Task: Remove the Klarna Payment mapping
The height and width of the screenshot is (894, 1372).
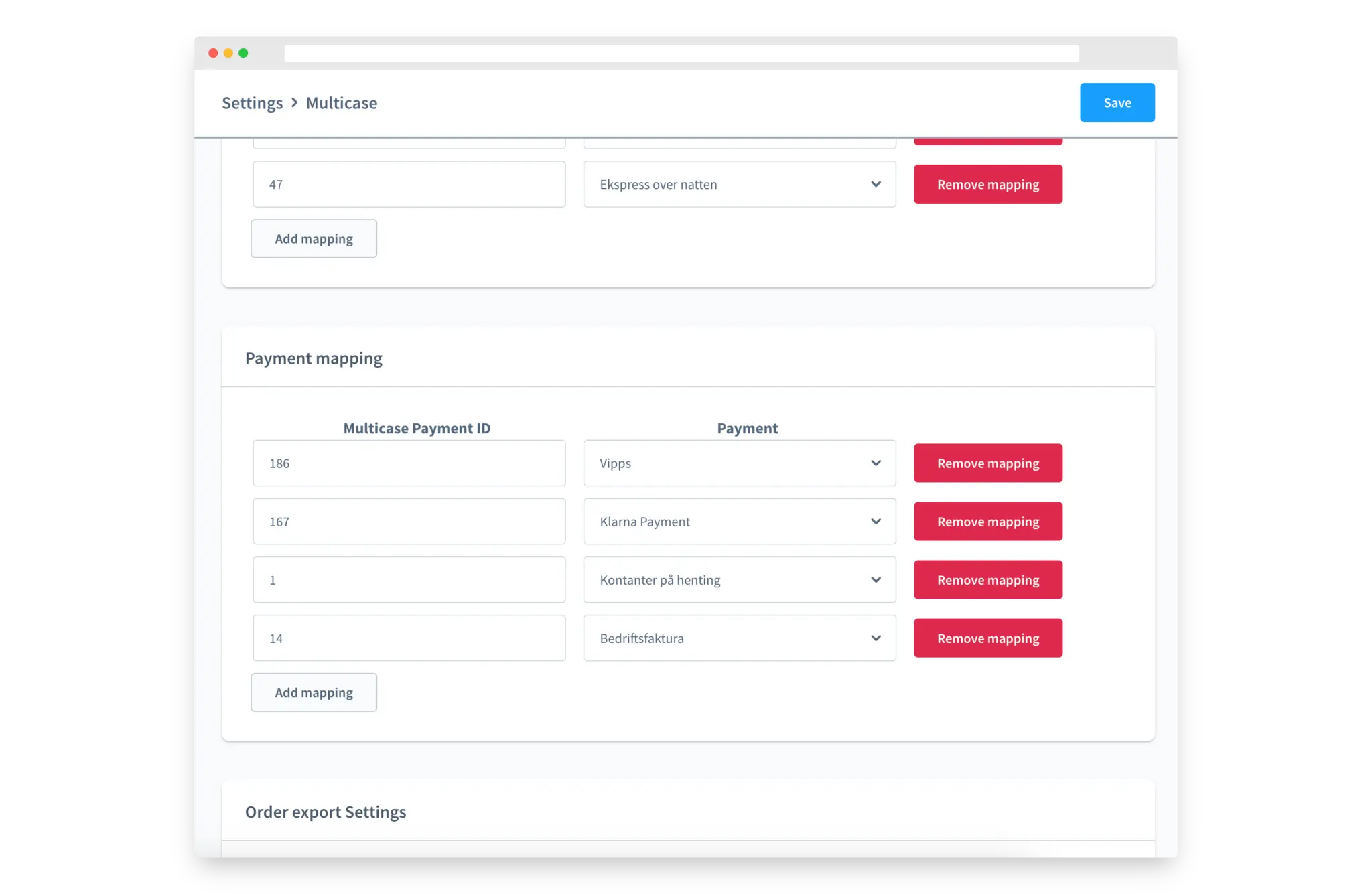Action: coord(987,522)
